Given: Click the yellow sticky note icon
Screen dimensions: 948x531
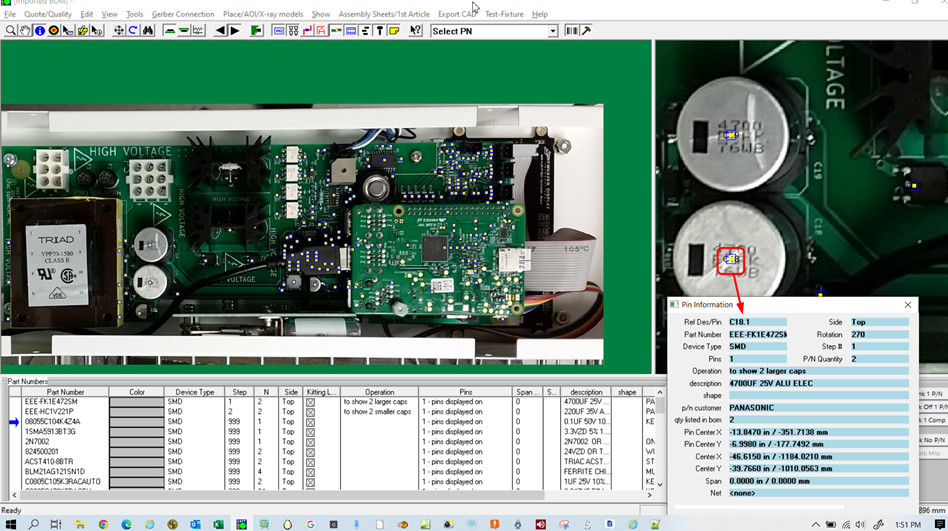Looking at the screenshot, I should [394, 30].
